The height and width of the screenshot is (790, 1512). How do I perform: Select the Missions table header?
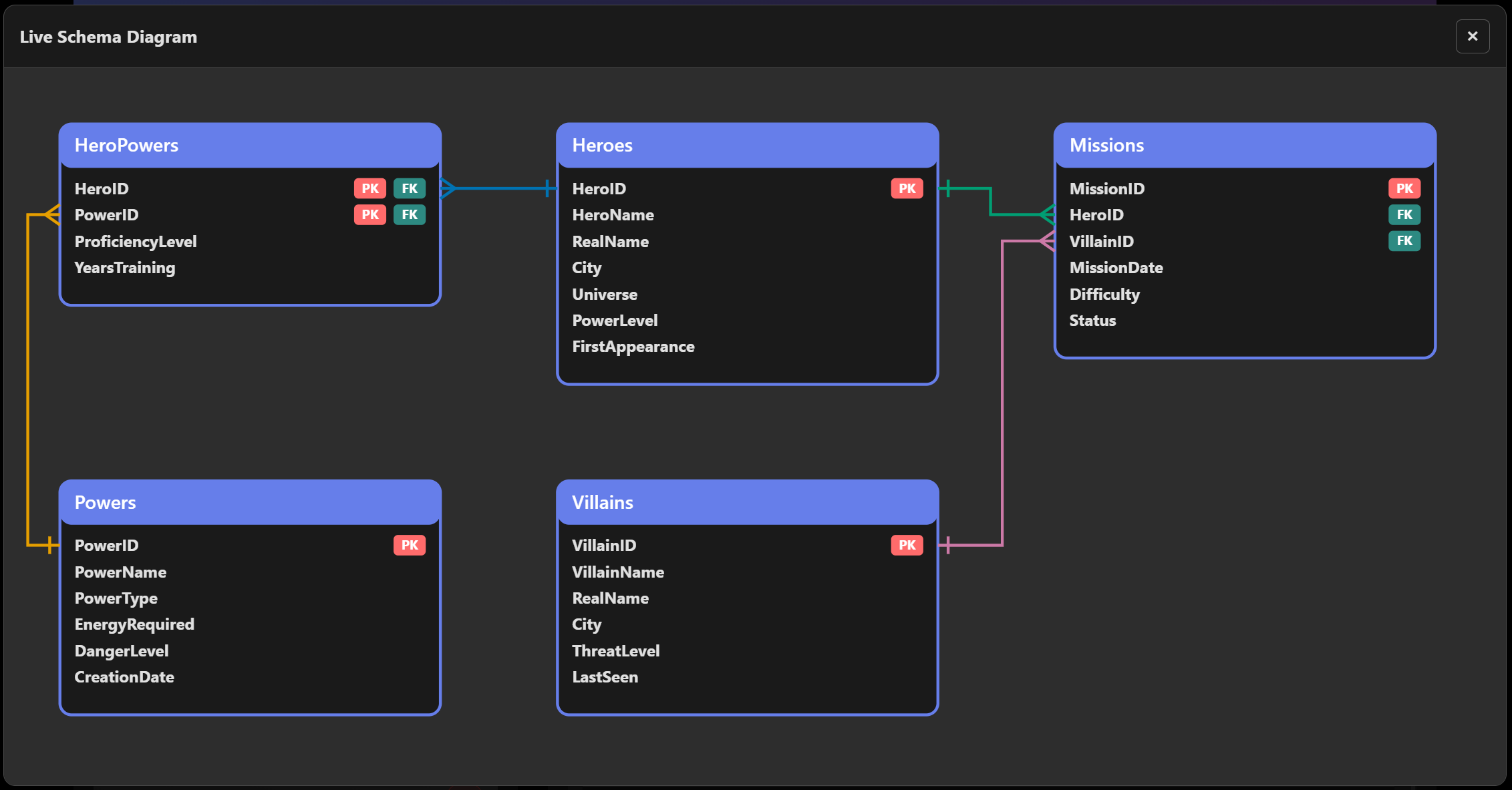click(1245, 145)
